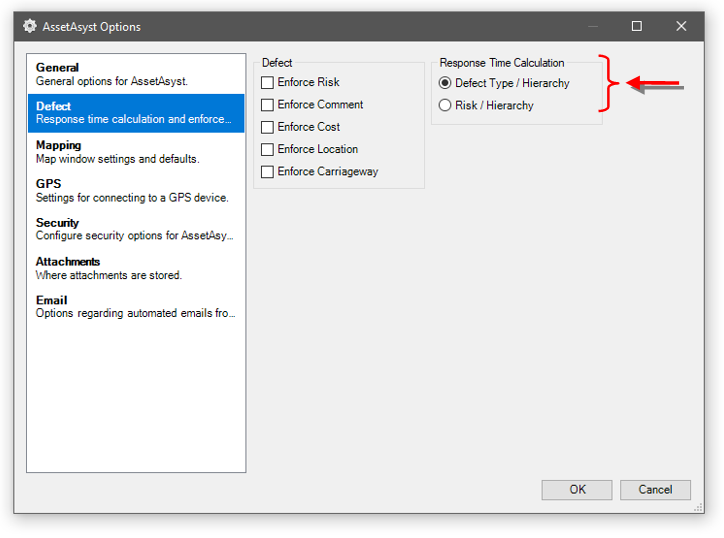Image resolution: width=724 pixels, height=538 pixels.
Task: Select Defect Type / Hierarchy radio button
Action: [x=445, y=83]
